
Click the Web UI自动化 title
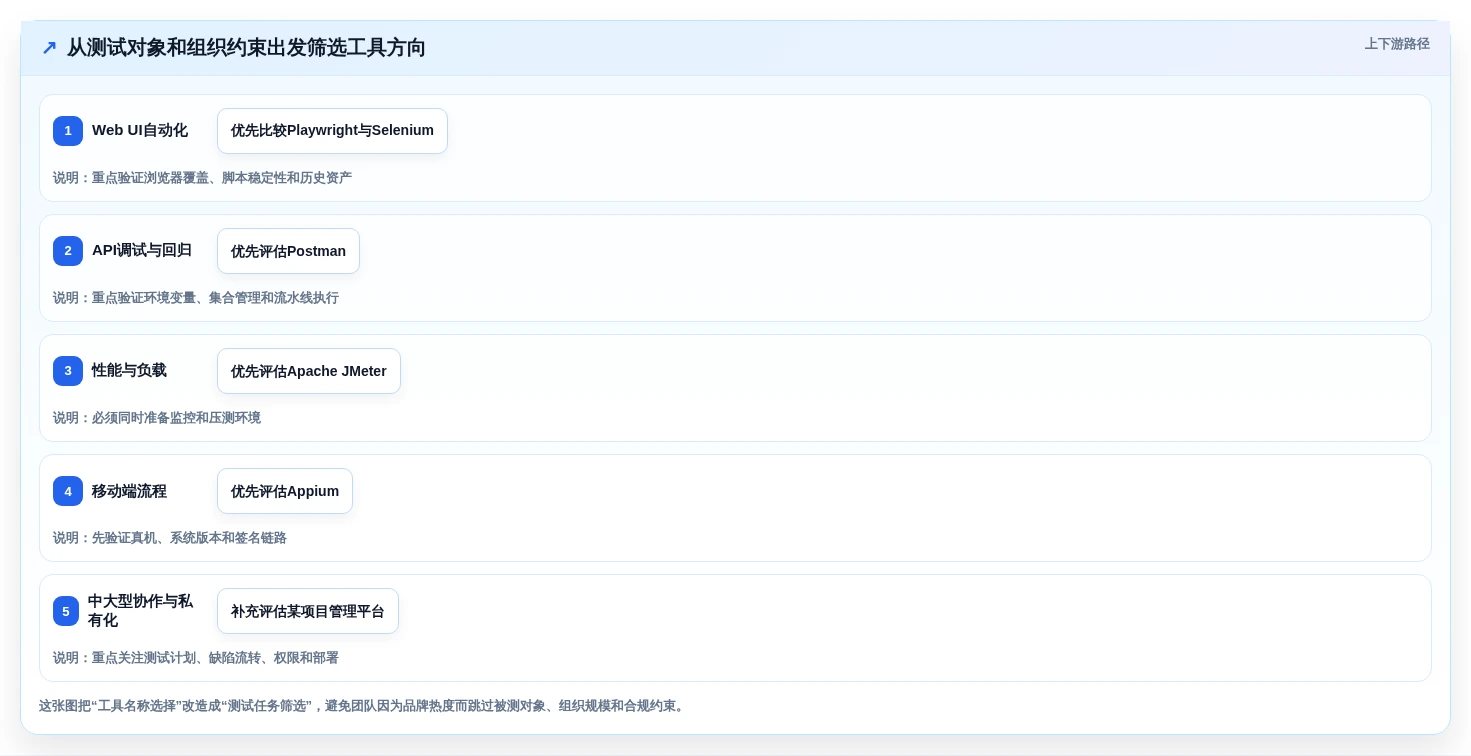point(140,130)
